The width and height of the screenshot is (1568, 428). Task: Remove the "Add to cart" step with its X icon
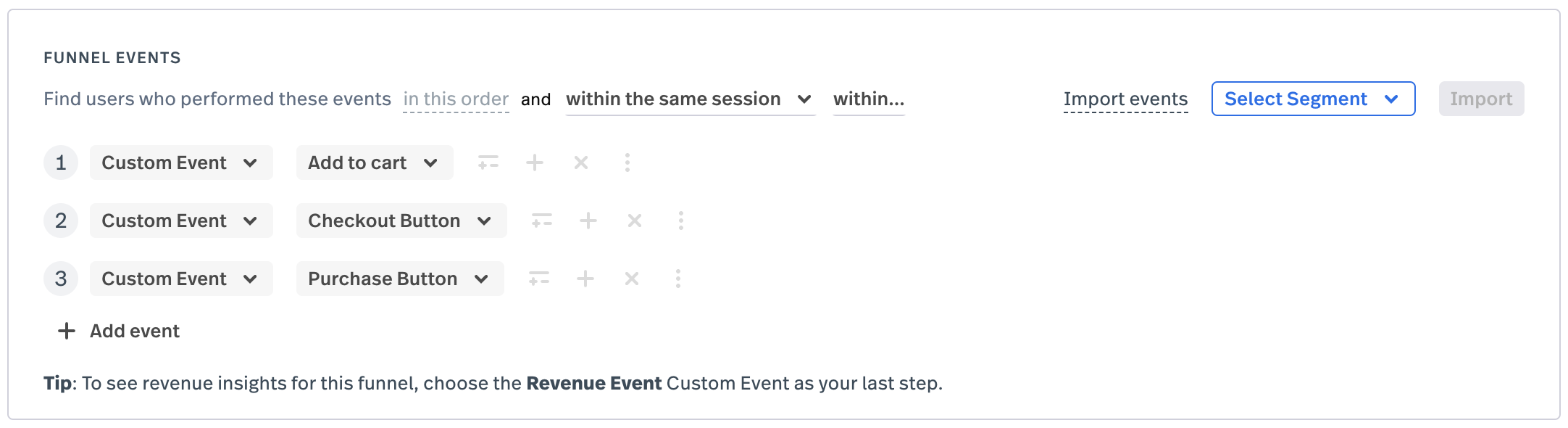pos(580,162)
